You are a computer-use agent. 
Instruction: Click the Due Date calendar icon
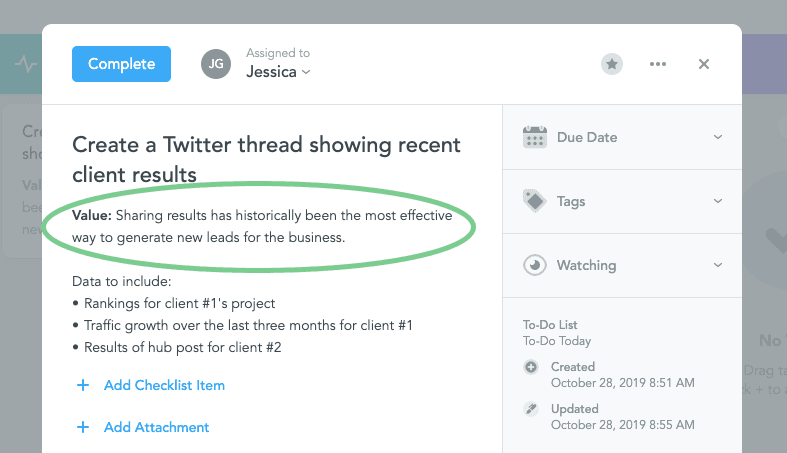tap(535, 137)
